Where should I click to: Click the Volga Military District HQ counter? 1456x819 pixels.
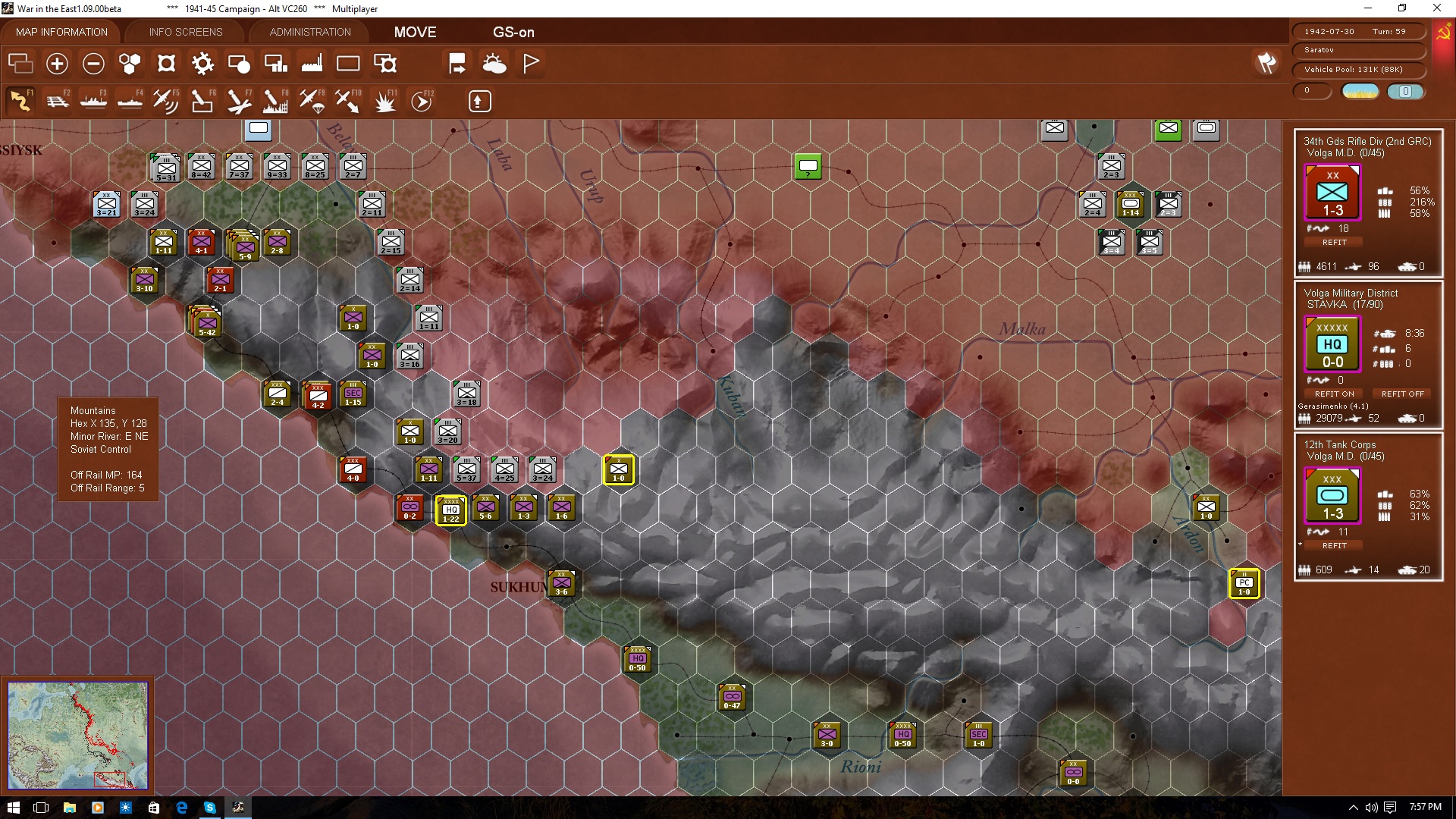click(1332, 344)
